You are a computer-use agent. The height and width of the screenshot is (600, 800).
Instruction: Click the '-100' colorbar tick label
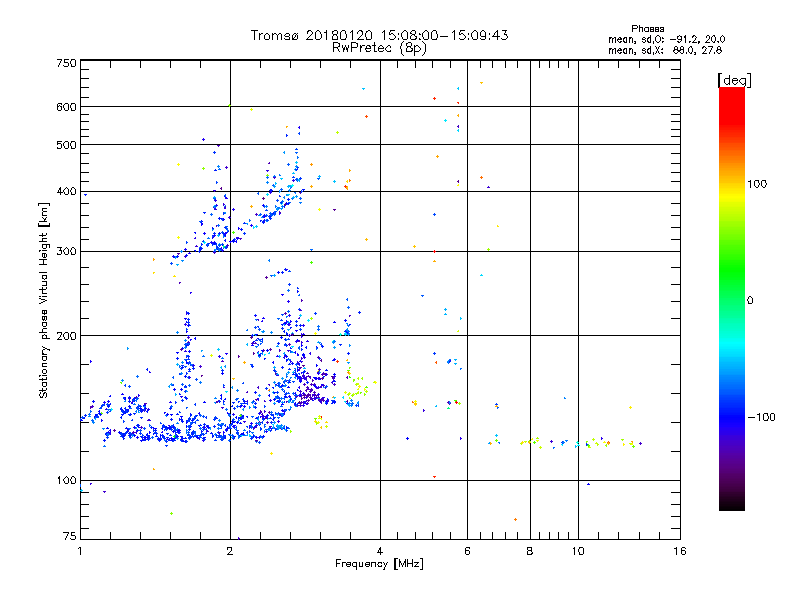point(761,417)
